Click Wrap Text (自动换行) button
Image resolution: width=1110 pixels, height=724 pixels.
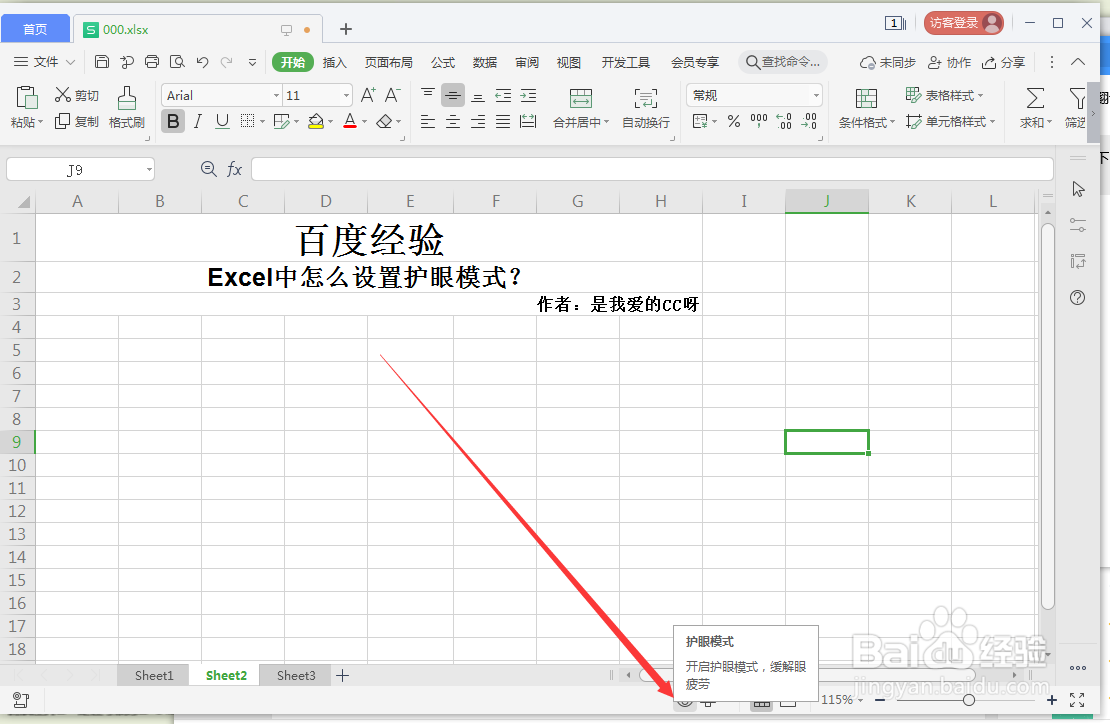click(x=646, y=108)
